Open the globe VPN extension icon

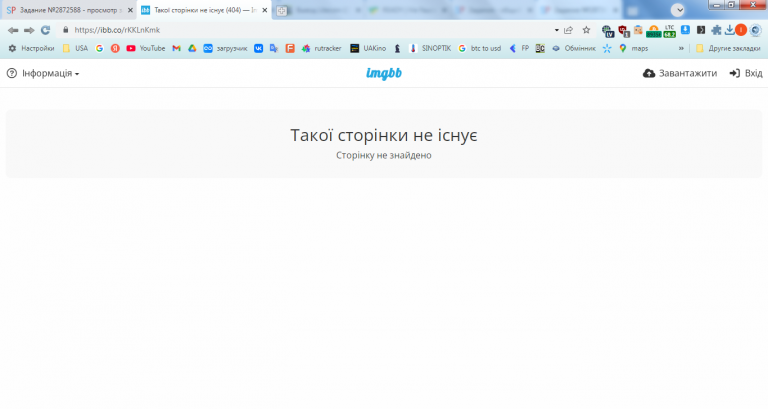(x=608, y=31)
